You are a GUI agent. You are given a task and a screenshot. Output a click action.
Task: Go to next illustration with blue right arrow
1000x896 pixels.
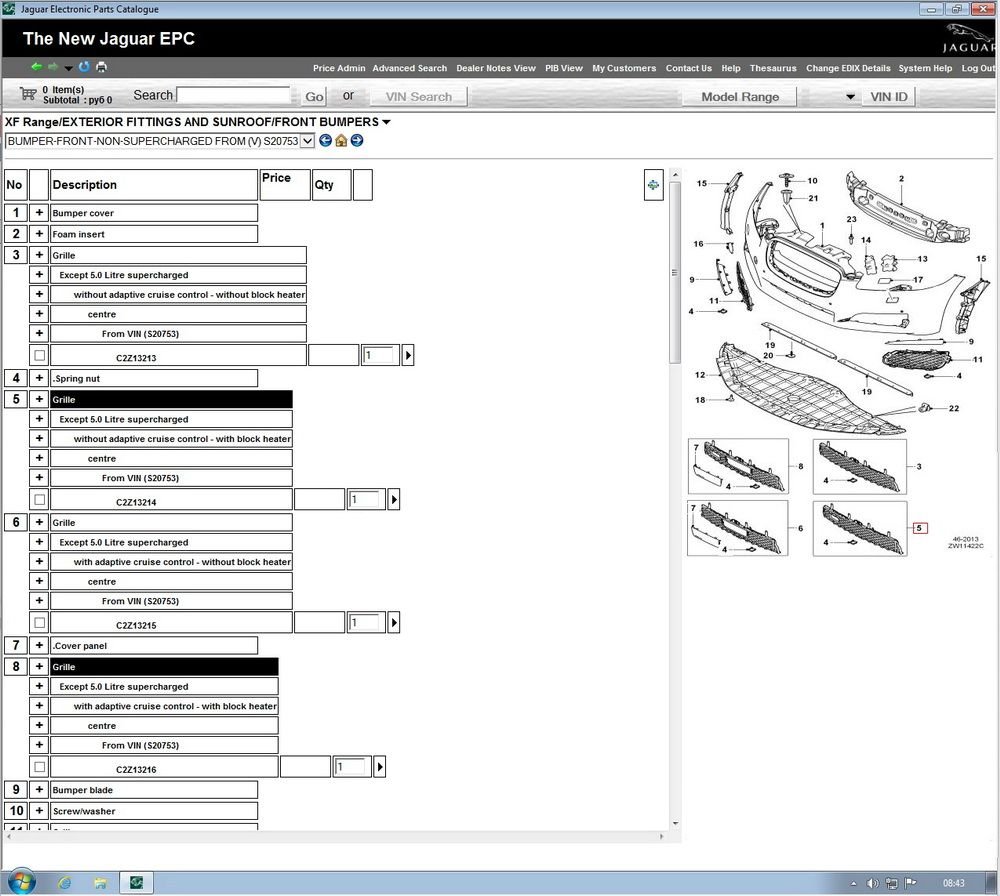(x=357, y=141)
